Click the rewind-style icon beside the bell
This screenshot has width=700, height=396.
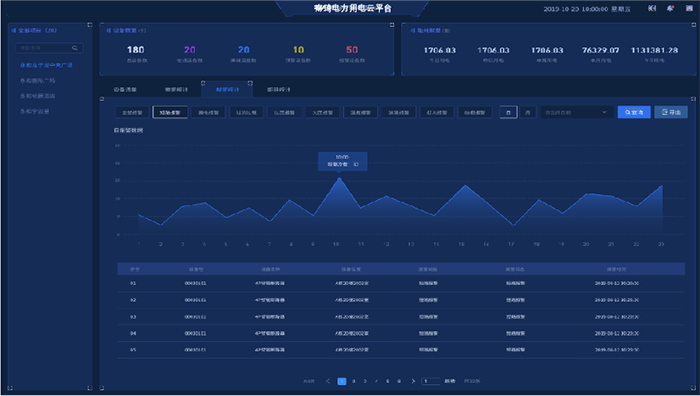pos(652,8)
